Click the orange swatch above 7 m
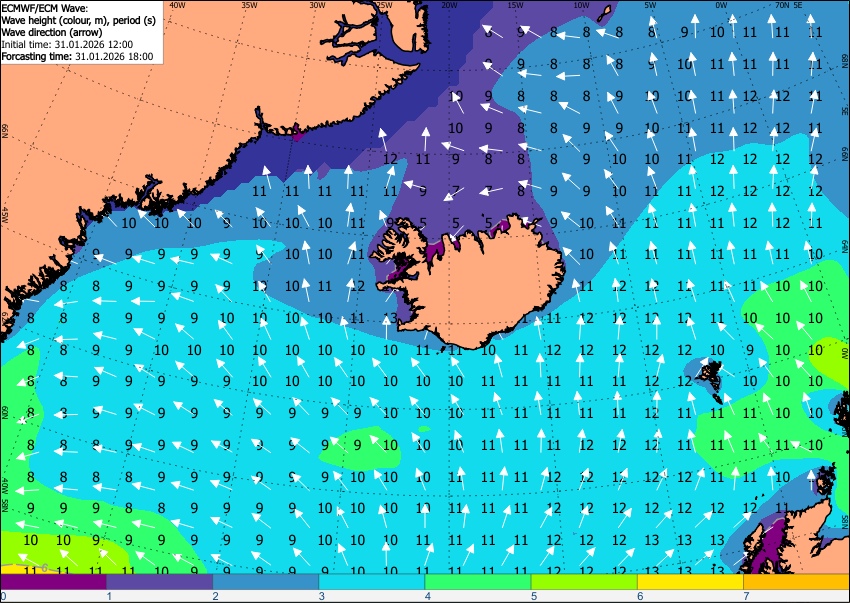The image size is (850, 603). [797, 582]
